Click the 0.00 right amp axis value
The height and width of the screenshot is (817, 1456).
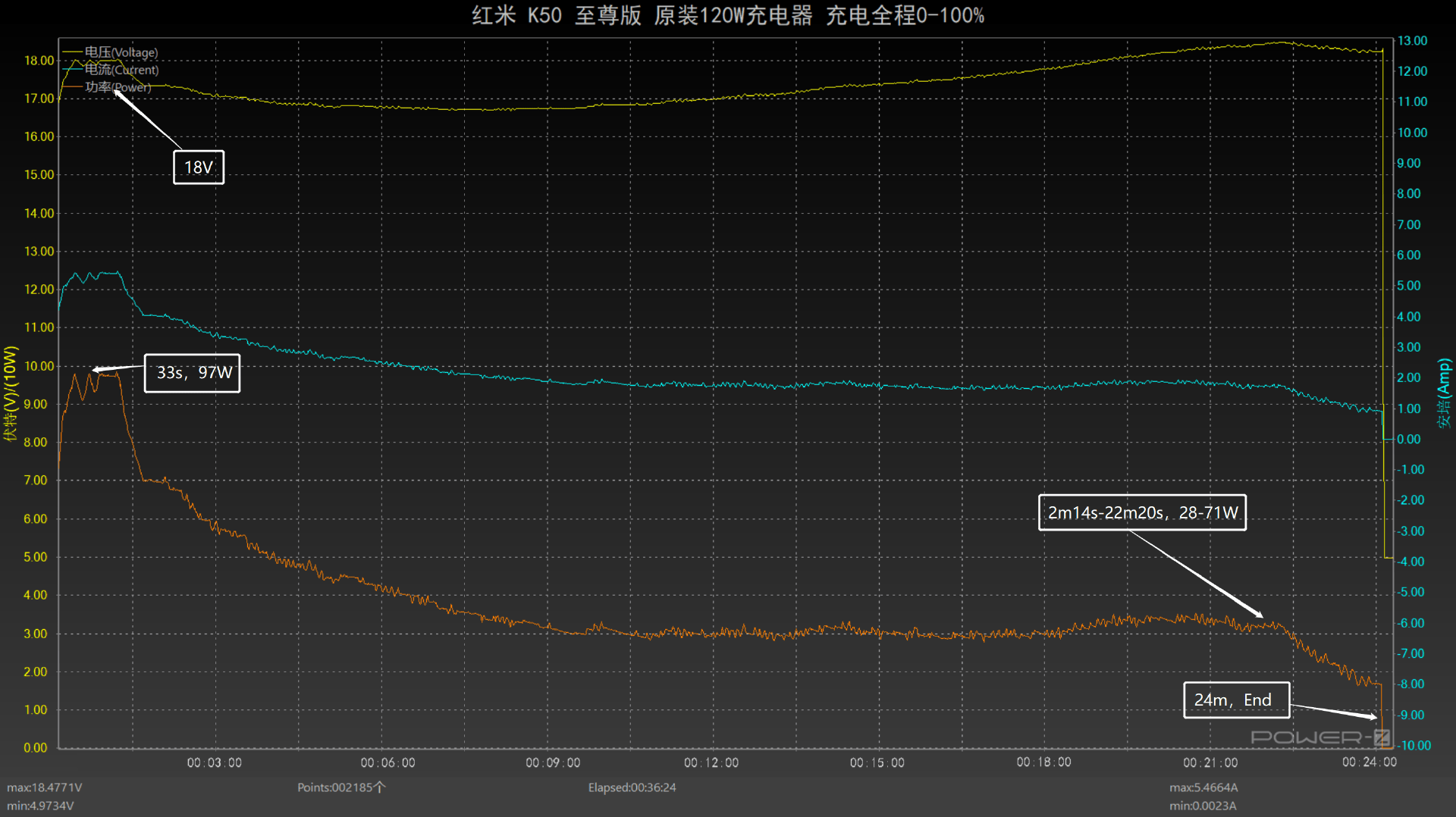coord(1409,439)
